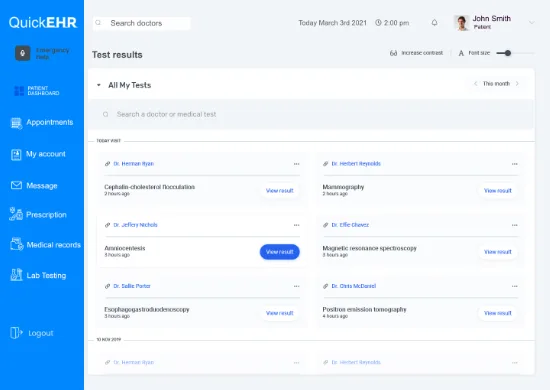Focus the Search a doctor or medical test field

311,114
